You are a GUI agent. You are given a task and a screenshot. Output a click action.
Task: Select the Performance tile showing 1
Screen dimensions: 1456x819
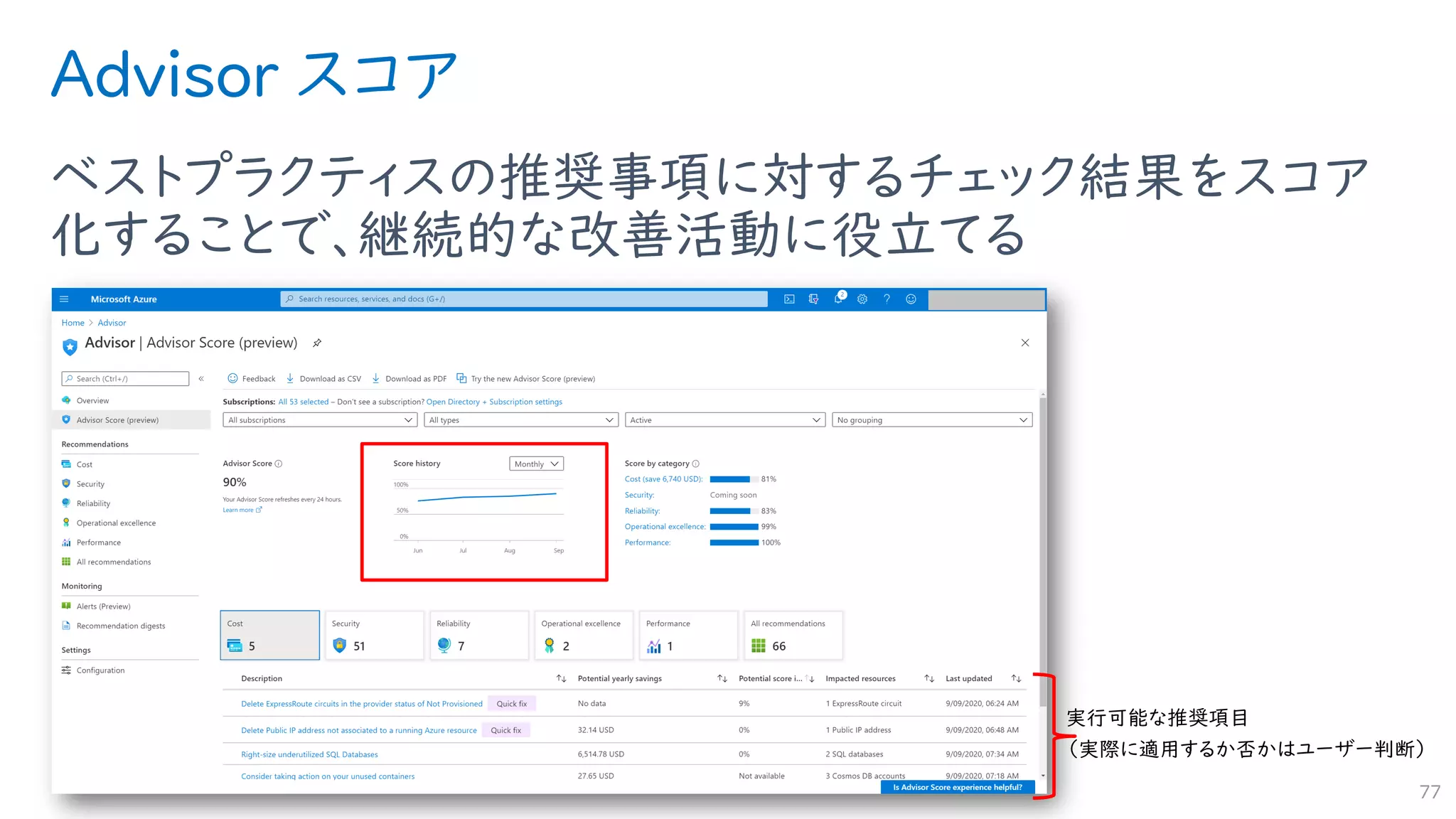coord(688,635)
